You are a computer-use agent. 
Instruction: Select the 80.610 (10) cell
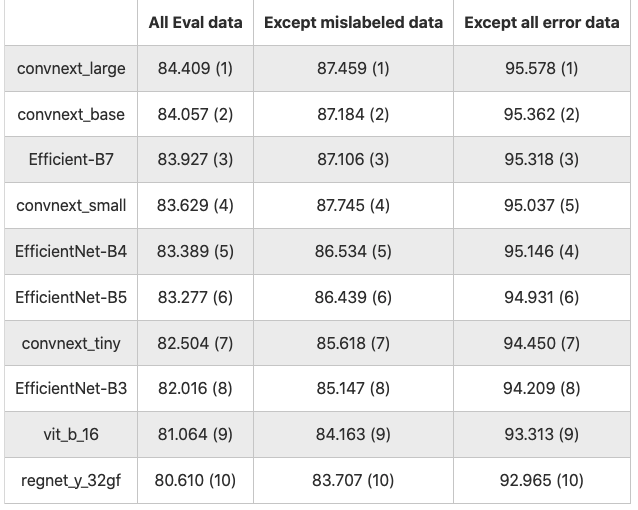coord(195,481)
